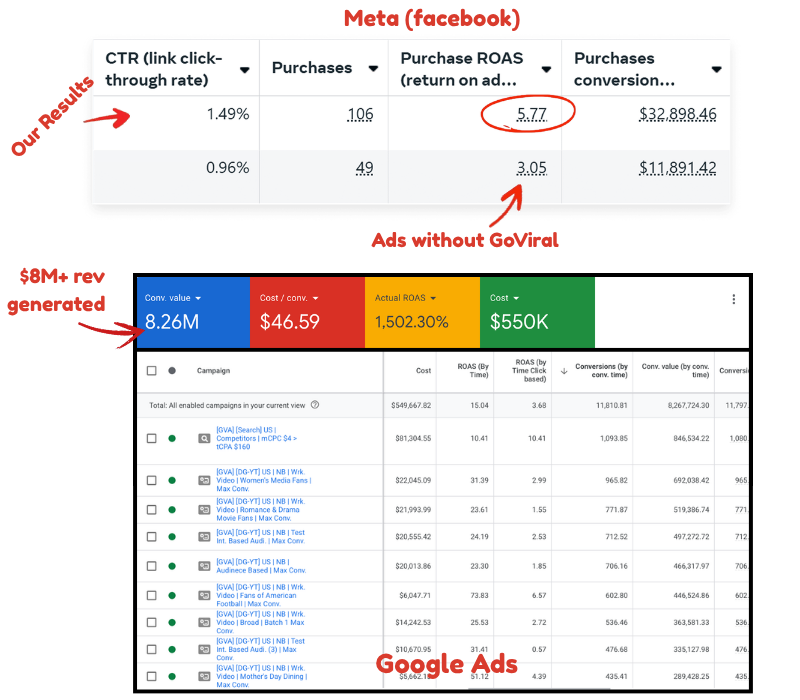
Task: Sort by the Cost column header
Action: click(423, 370)
